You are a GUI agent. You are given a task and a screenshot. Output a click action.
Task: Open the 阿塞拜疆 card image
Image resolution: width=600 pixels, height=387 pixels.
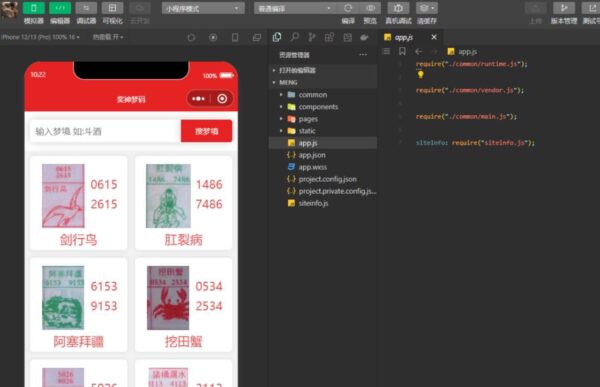(63, 297)
